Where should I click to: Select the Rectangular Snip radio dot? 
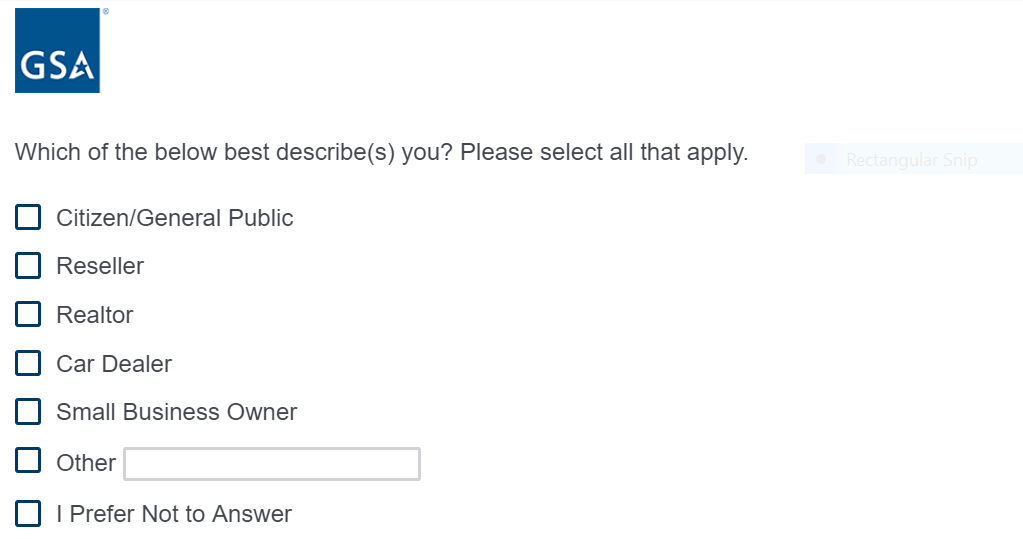tap(821, 159)
